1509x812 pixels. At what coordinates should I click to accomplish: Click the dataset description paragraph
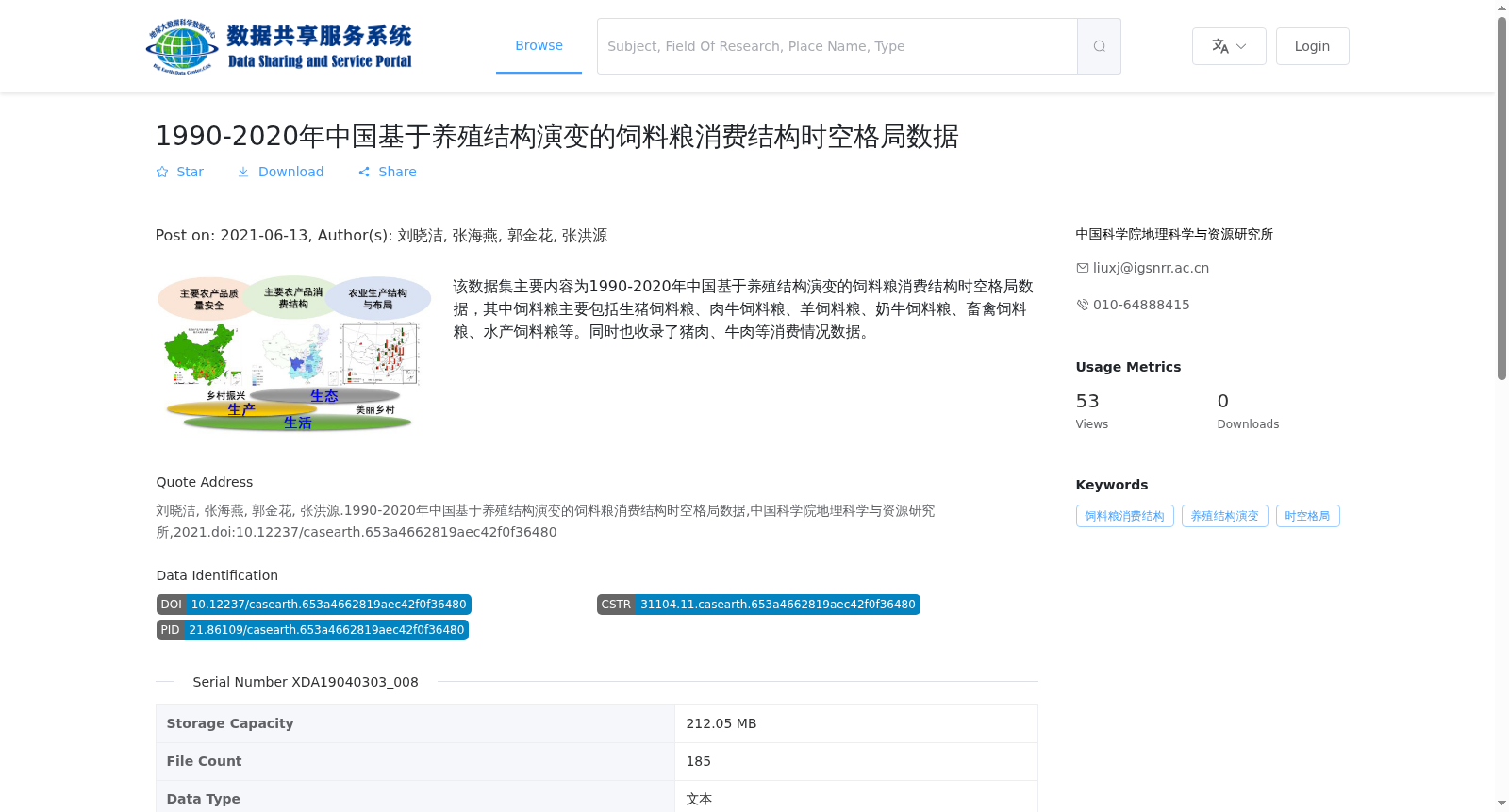click(x=743, y=308)
